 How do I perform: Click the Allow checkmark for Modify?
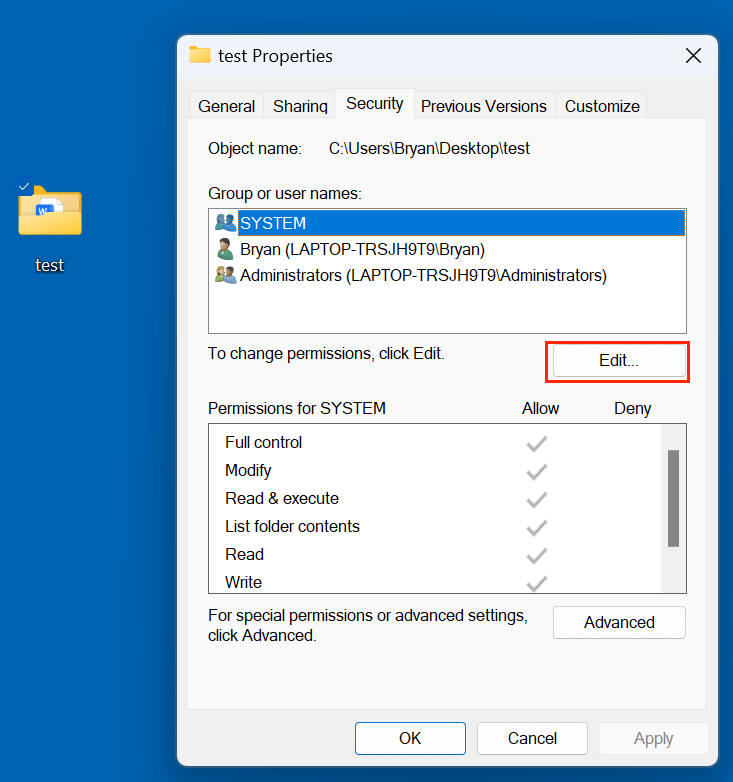click(x=537, y=471)
